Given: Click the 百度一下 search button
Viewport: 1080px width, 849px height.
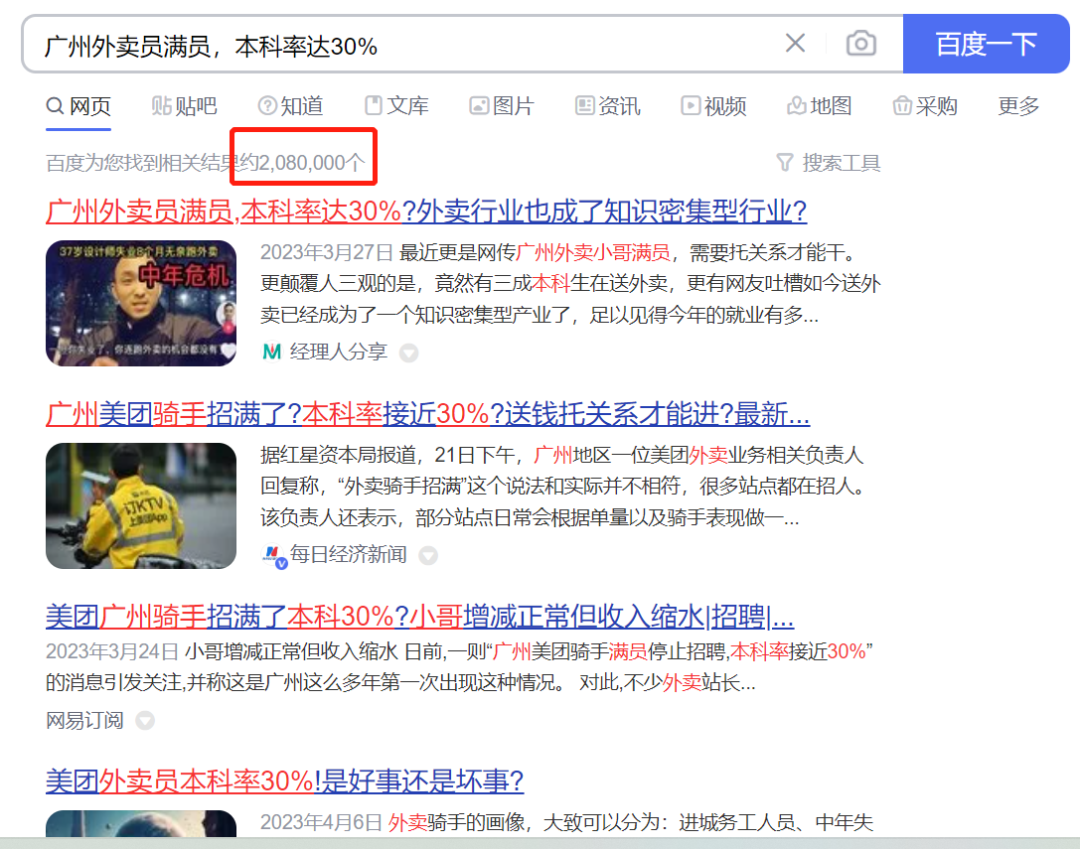Looking at the screenshot, I should (986, 44).
